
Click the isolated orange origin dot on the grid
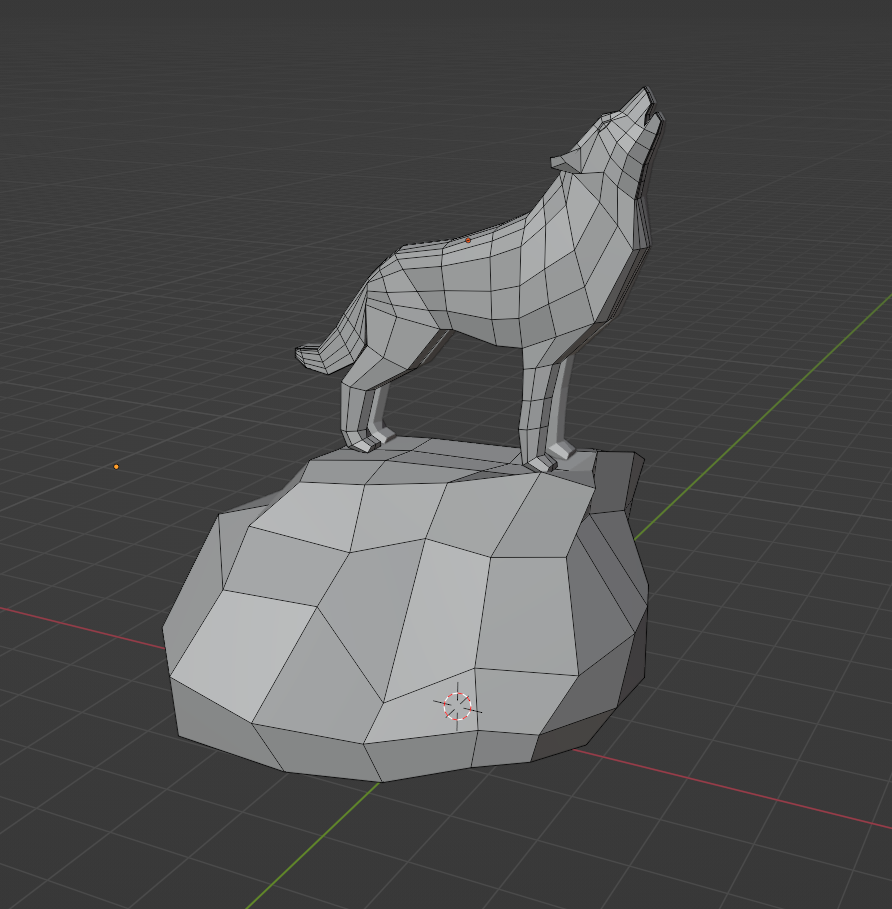pos(116,467)
